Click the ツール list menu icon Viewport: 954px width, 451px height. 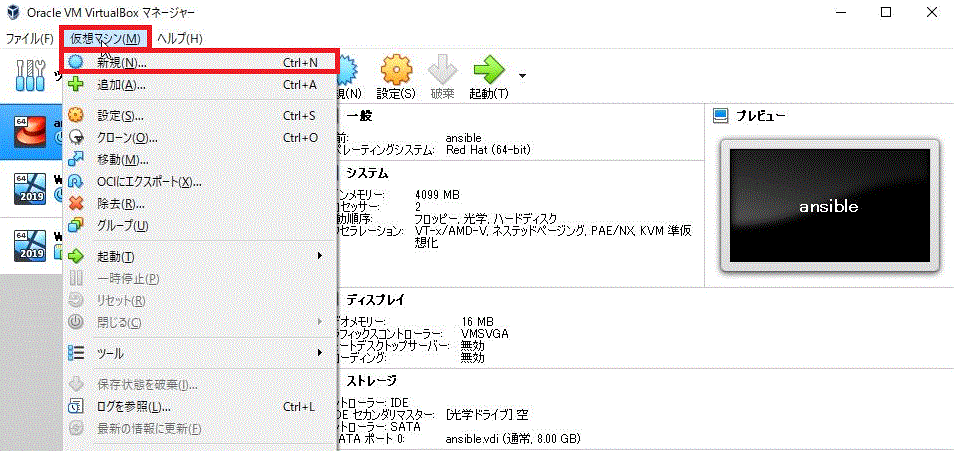point(75,352)
